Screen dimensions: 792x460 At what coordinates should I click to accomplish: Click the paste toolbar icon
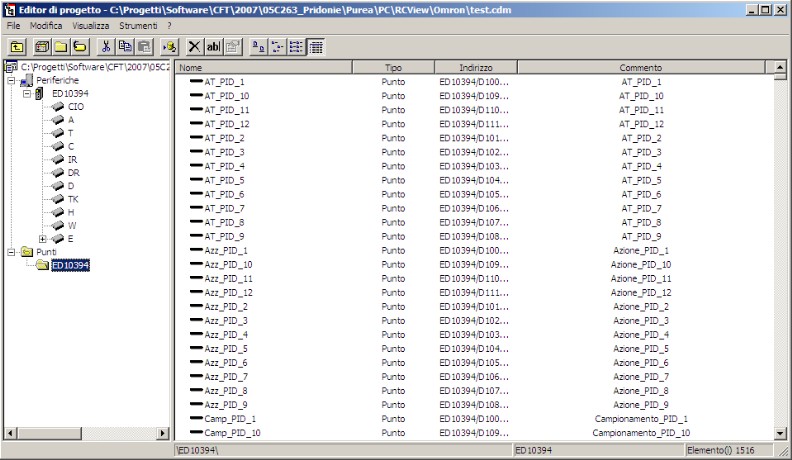(144, 47)
